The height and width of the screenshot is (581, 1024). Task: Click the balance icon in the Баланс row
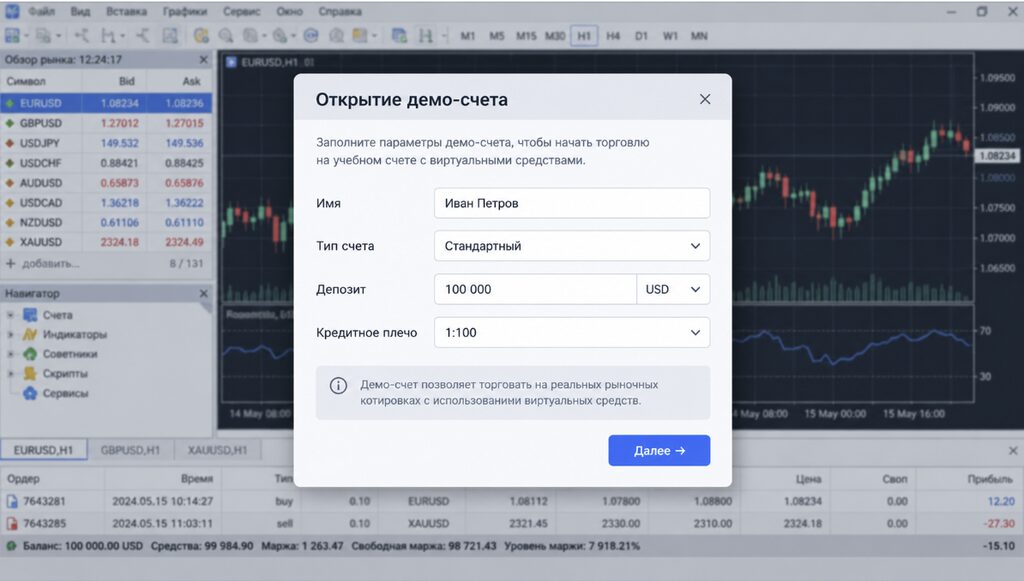(x=11, y=546)
